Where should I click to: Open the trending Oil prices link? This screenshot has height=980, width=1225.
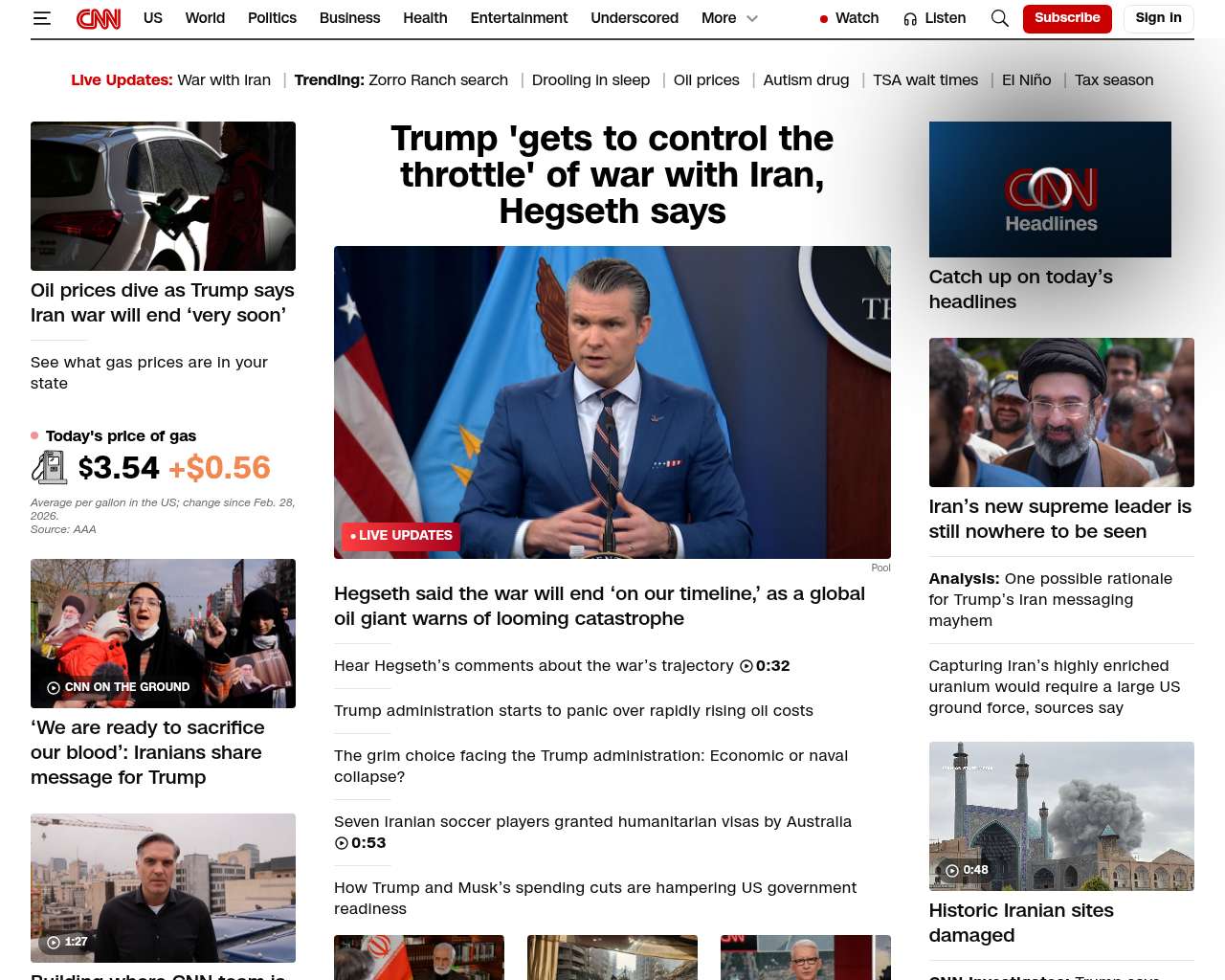click(706, 80)
